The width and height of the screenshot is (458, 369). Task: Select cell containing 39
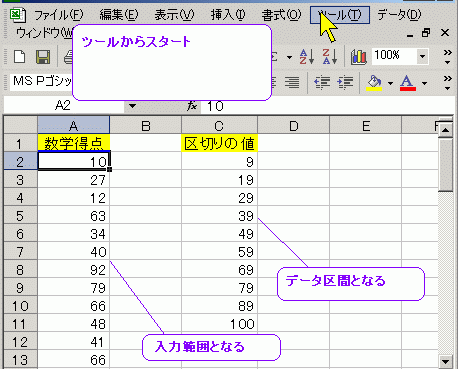(x=219, y=216)
